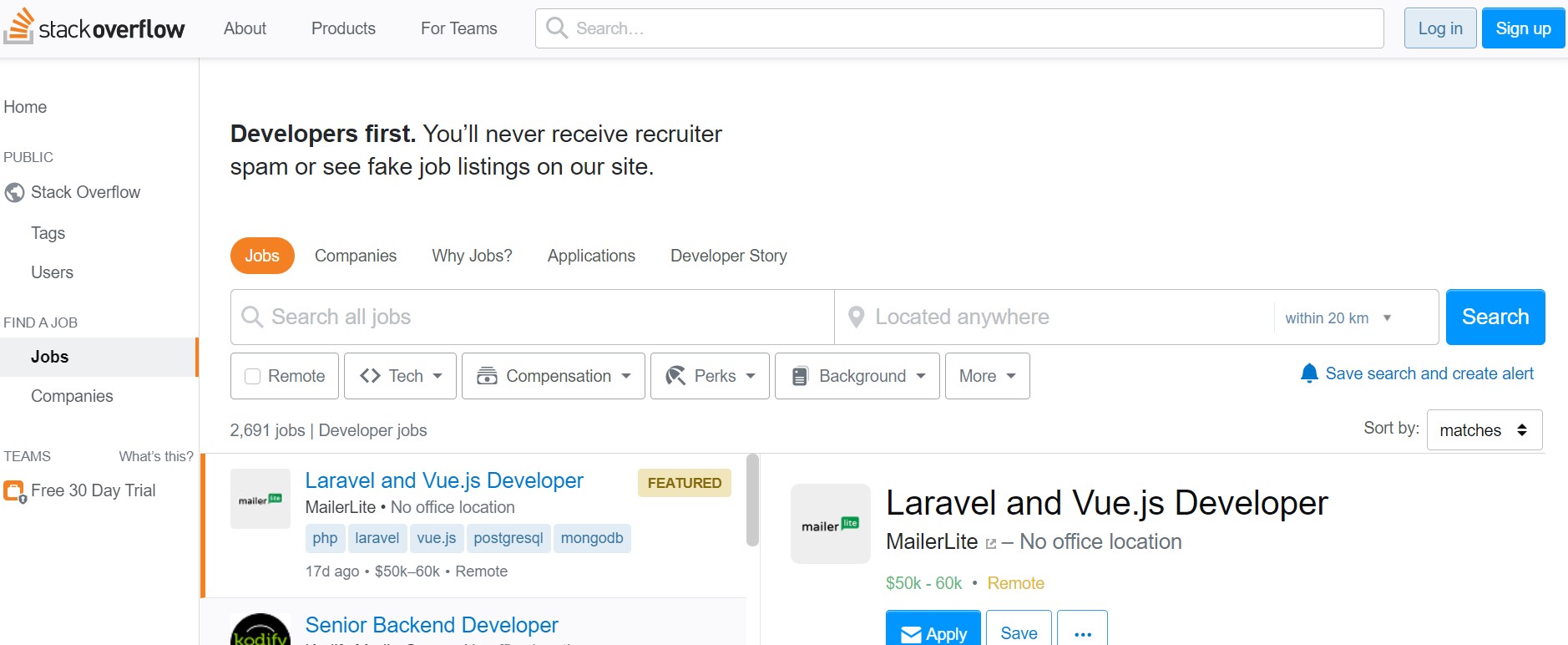Viewport: 1568px width, 645px height.
Task: Open Tags in the sidebar
Action: point(48,233)
